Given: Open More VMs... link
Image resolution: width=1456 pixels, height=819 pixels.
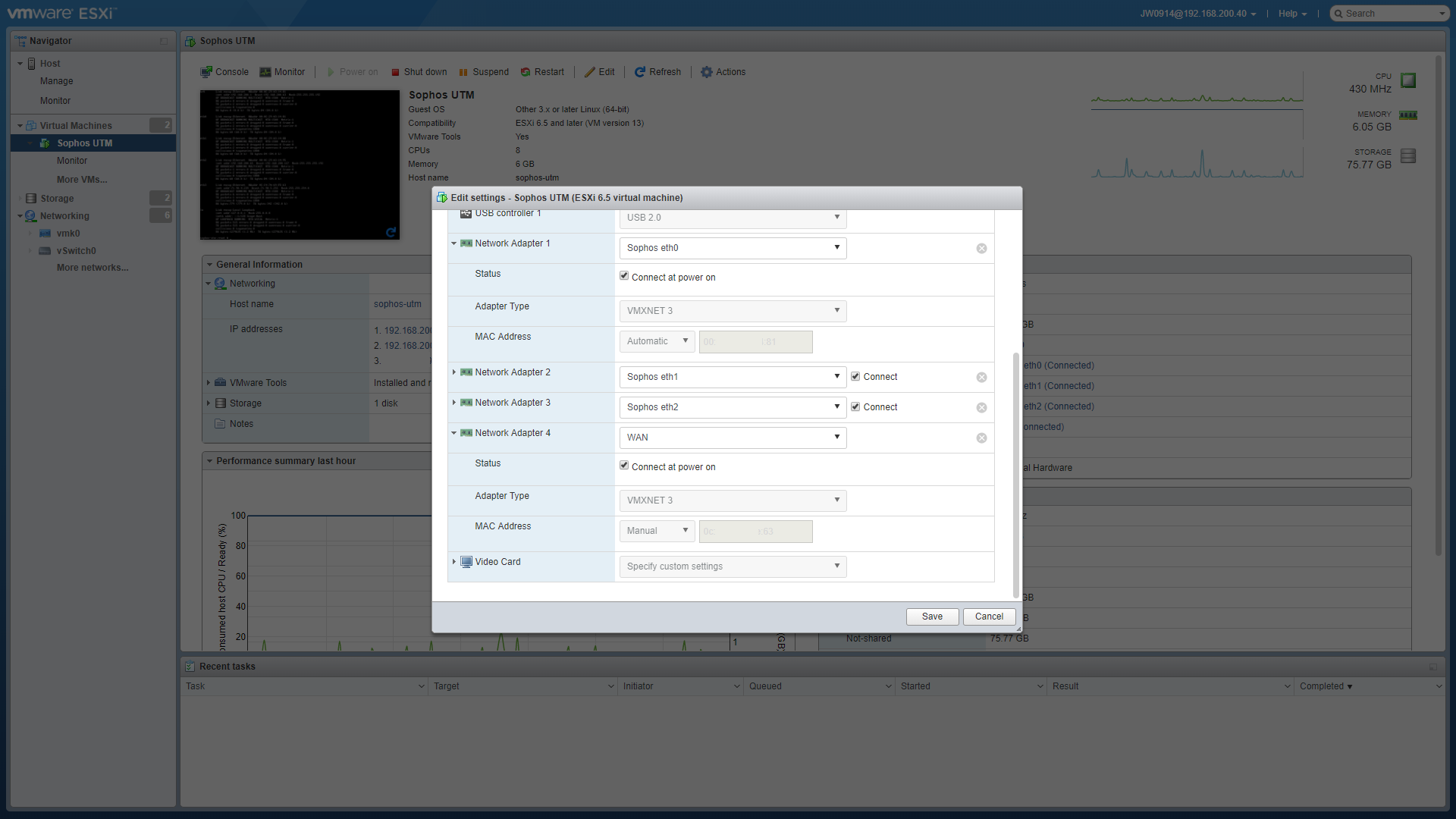Looking at the screenshot, I should click(x=82, y=180).
